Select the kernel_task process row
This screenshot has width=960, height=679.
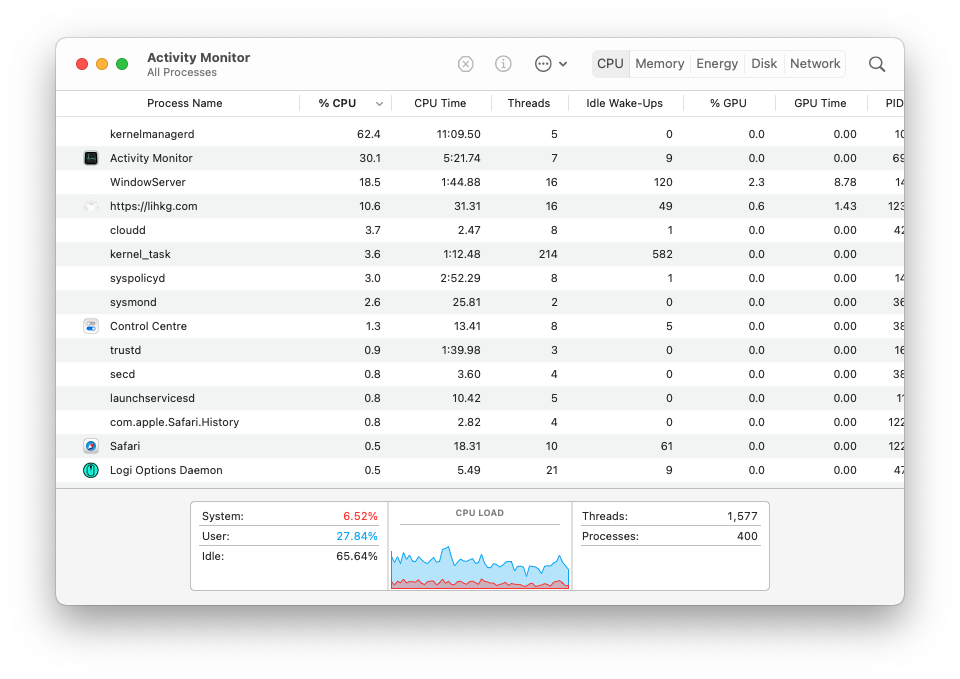(x=480, y=254)
